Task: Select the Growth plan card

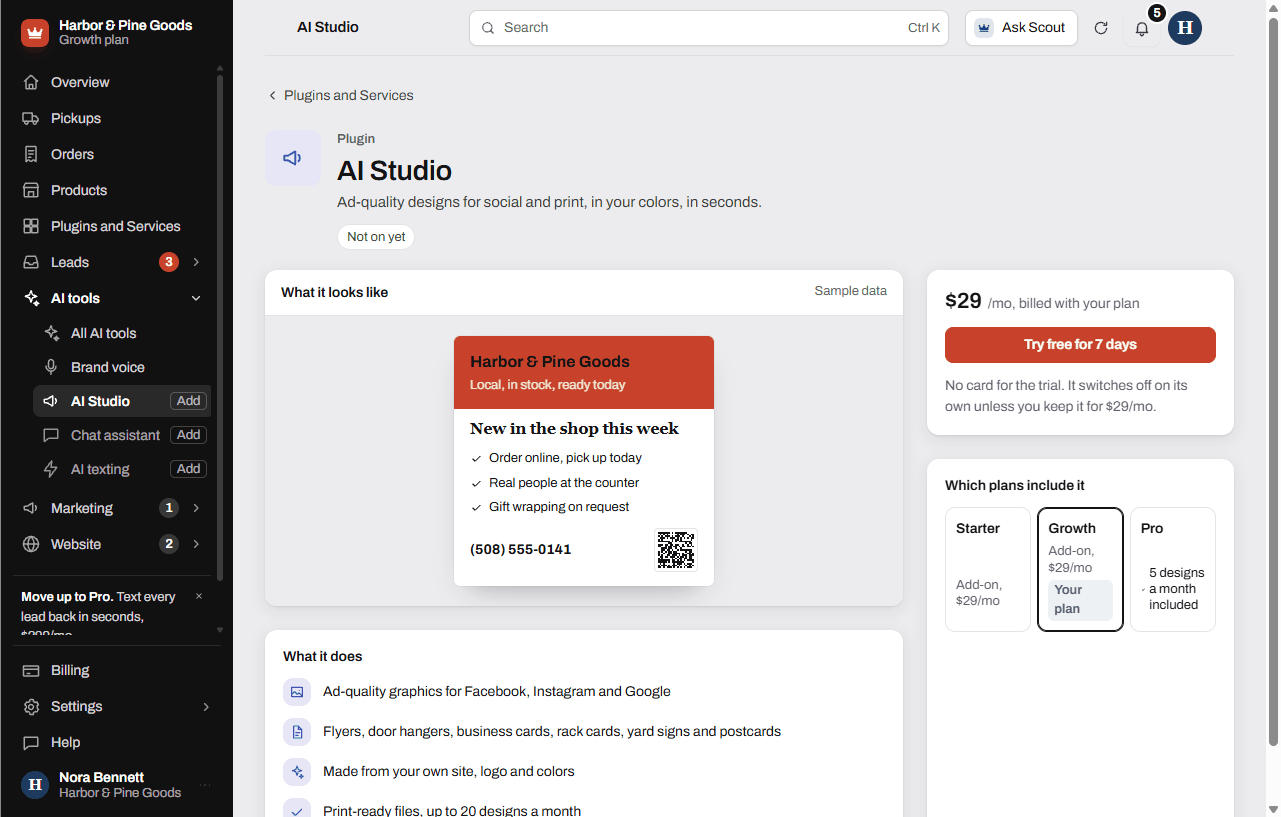Action: [x=1080, y=569]
